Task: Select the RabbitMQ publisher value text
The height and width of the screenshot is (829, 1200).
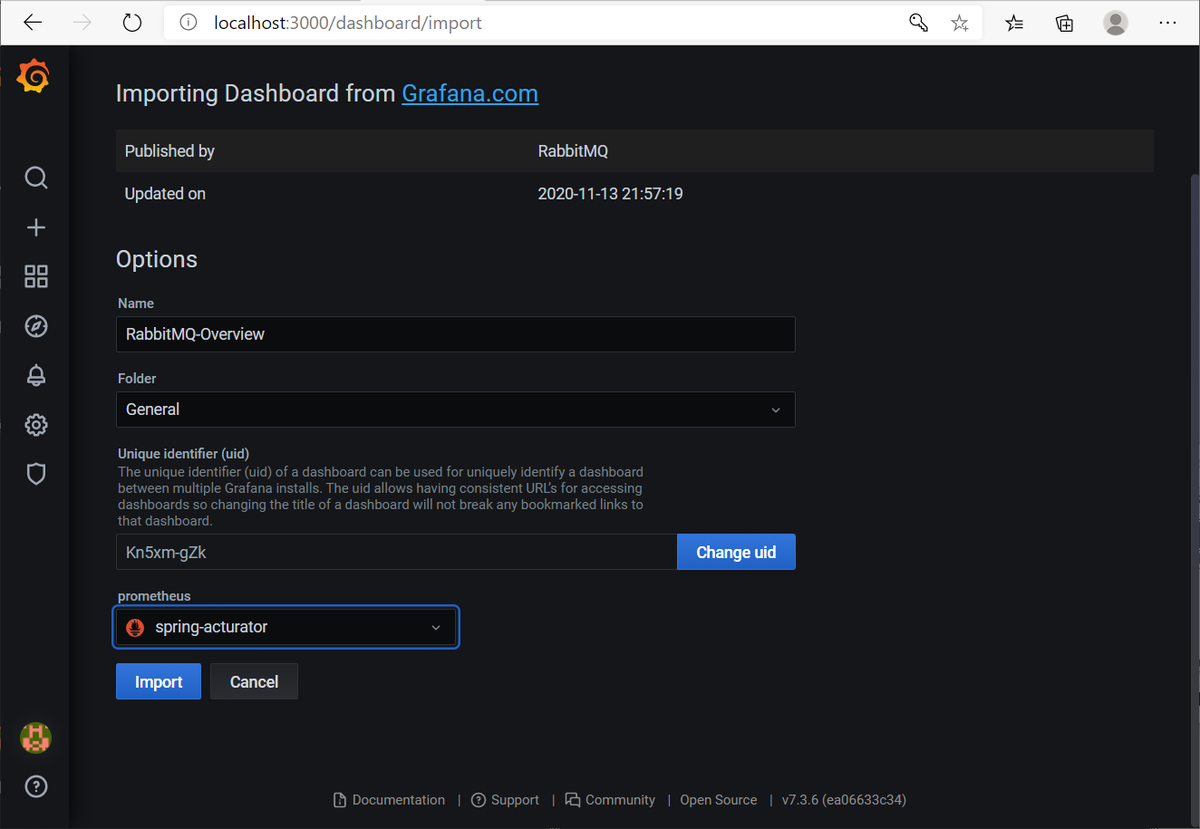Action: tap(573, 151)
